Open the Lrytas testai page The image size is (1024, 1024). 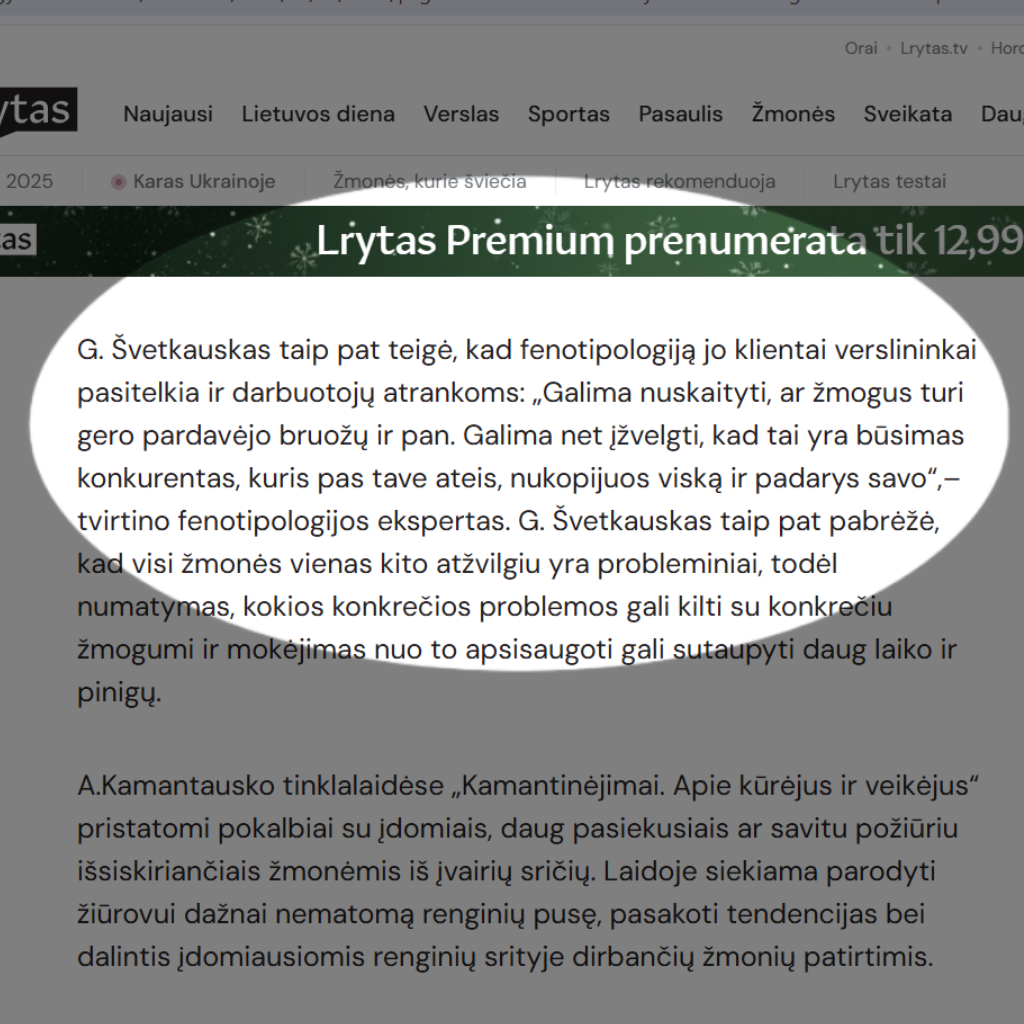coord(890,182)
